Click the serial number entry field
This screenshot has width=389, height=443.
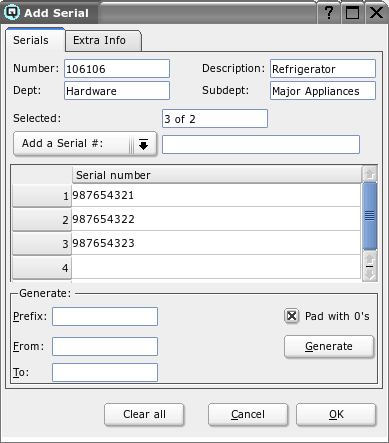(x=261, y=144)
